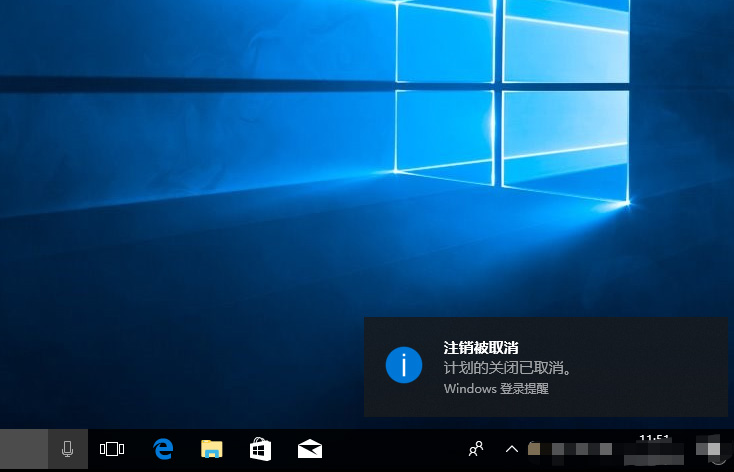Open Task View from the taskbar
Viewport: 734px width, 472px height.
(112, 450)
